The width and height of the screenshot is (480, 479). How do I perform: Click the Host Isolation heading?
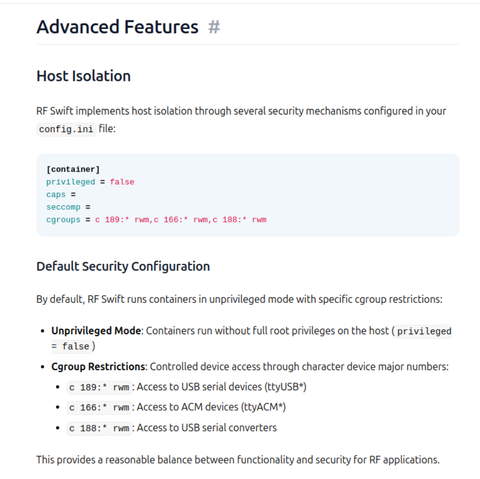pyautogui.click(x=83, y=76)
